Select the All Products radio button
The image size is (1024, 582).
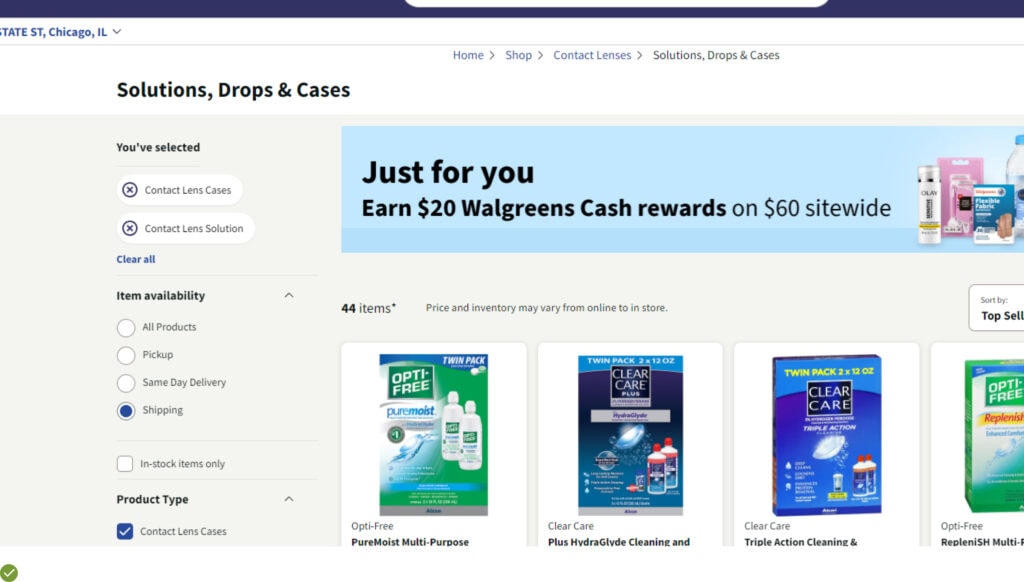[126, 327]
